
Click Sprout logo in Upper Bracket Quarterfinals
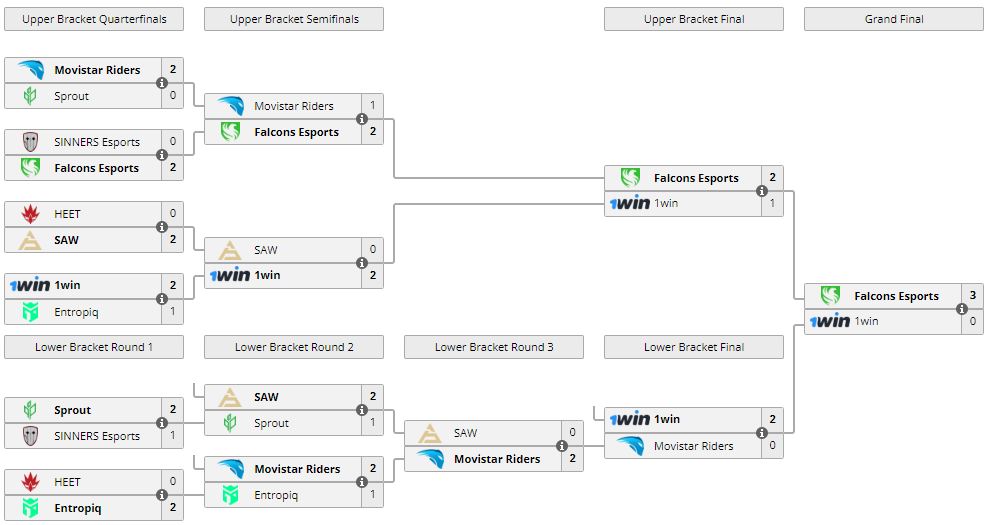pos(30,96)
